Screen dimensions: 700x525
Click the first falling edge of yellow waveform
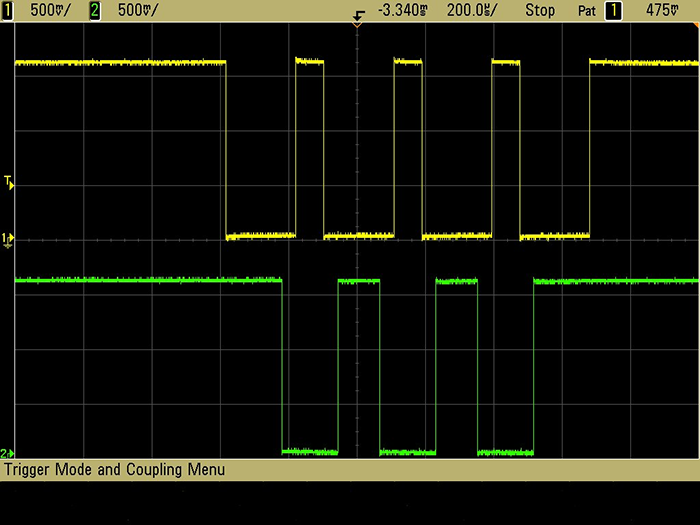pos(227,150)
